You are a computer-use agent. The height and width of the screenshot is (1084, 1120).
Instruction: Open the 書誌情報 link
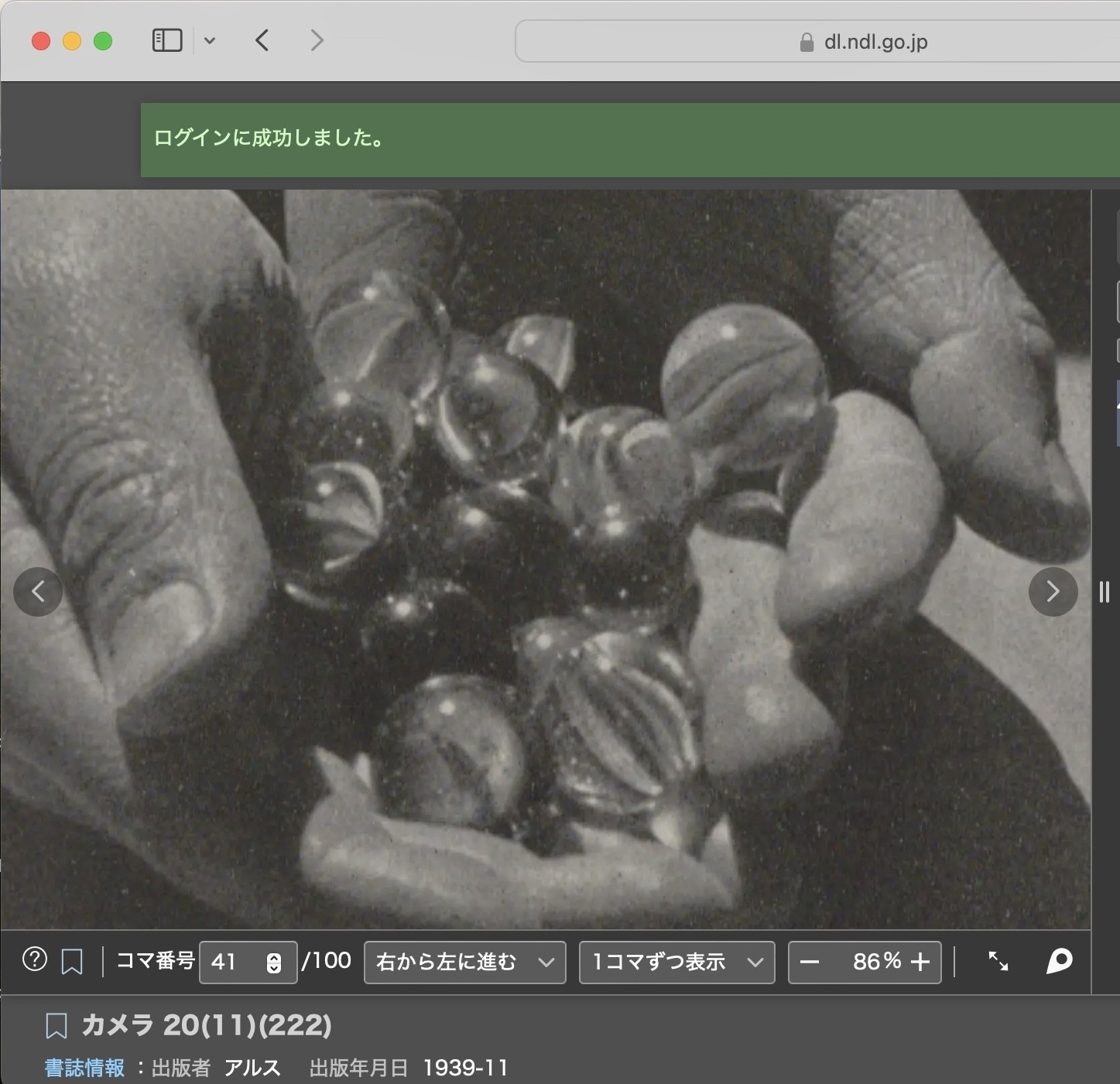(84, 1068)
